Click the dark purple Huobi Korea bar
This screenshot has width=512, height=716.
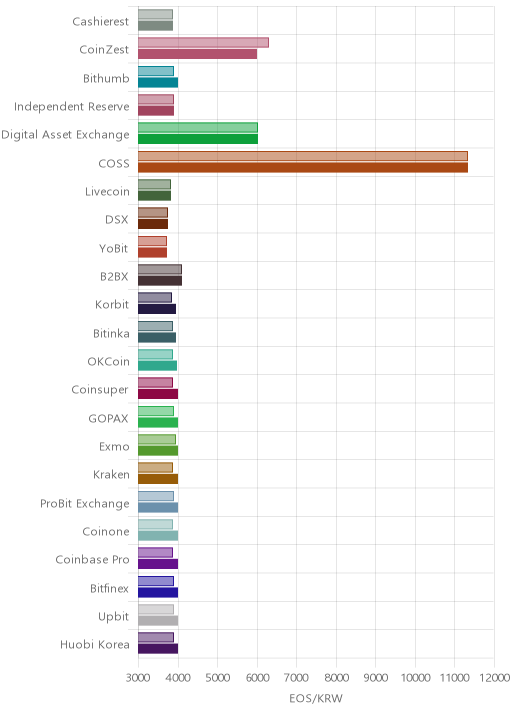158,649
